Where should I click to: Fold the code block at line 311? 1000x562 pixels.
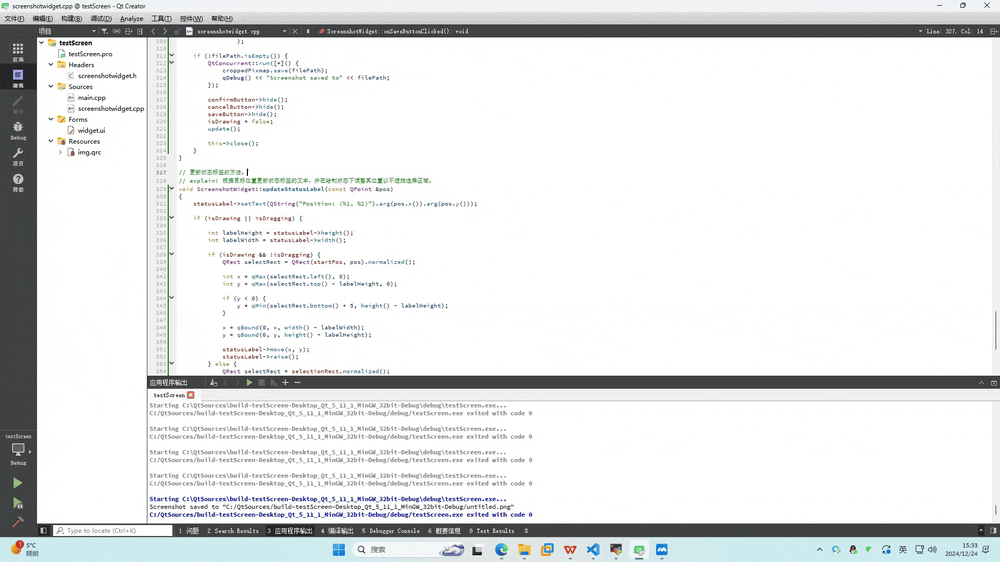(172, 55)
